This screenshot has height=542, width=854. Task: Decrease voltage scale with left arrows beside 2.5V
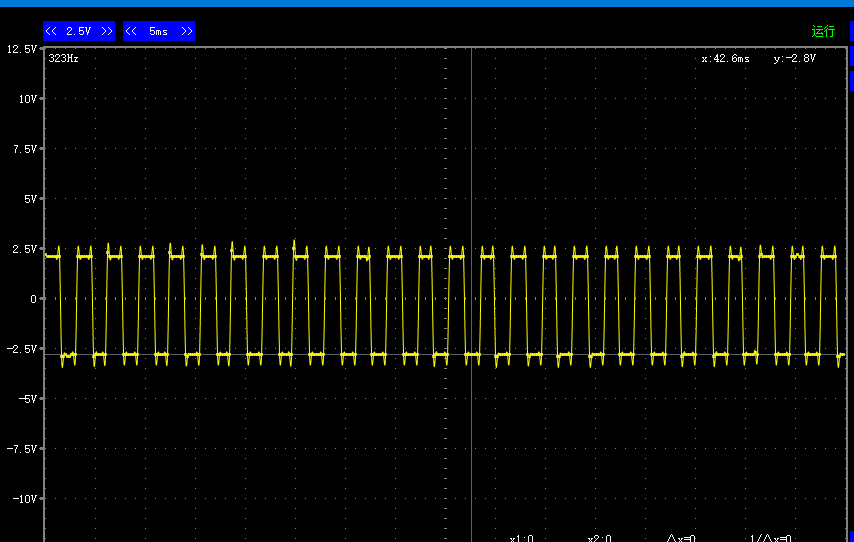(51, 31)
